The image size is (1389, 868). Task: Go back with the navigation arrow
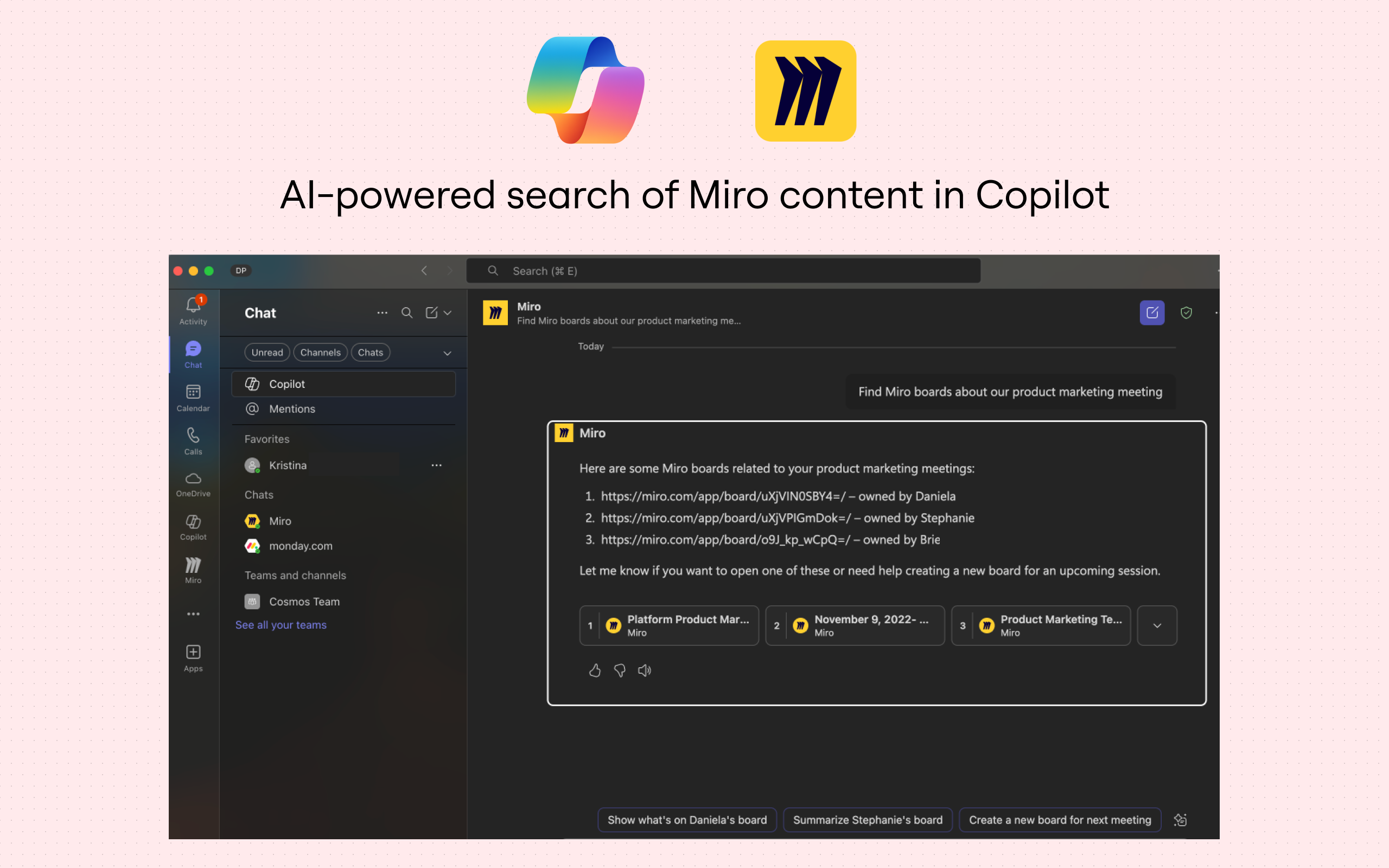[x=424, y=270]
